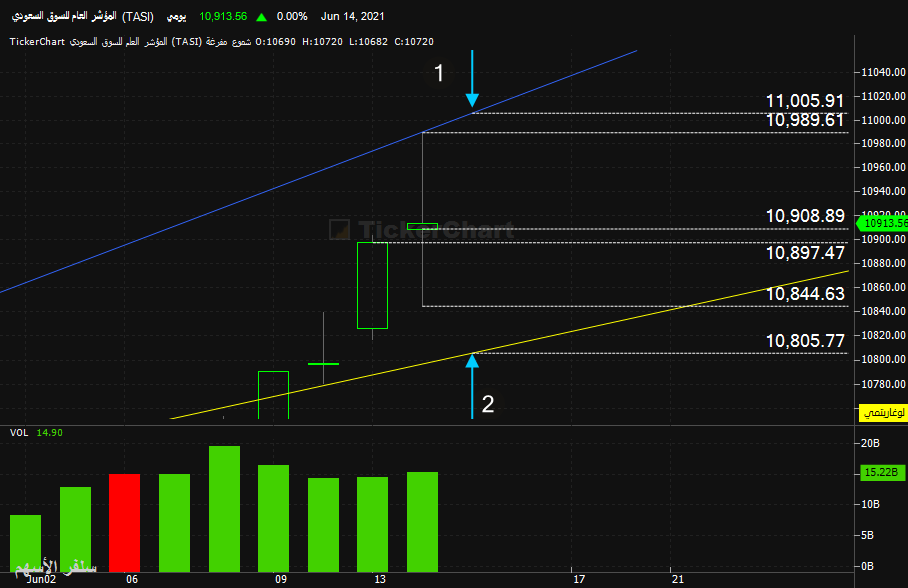Select the red volume bar on Jun 06
This screenshot has height=588, width=908.
pyautogui.click(x=125, y=523)
